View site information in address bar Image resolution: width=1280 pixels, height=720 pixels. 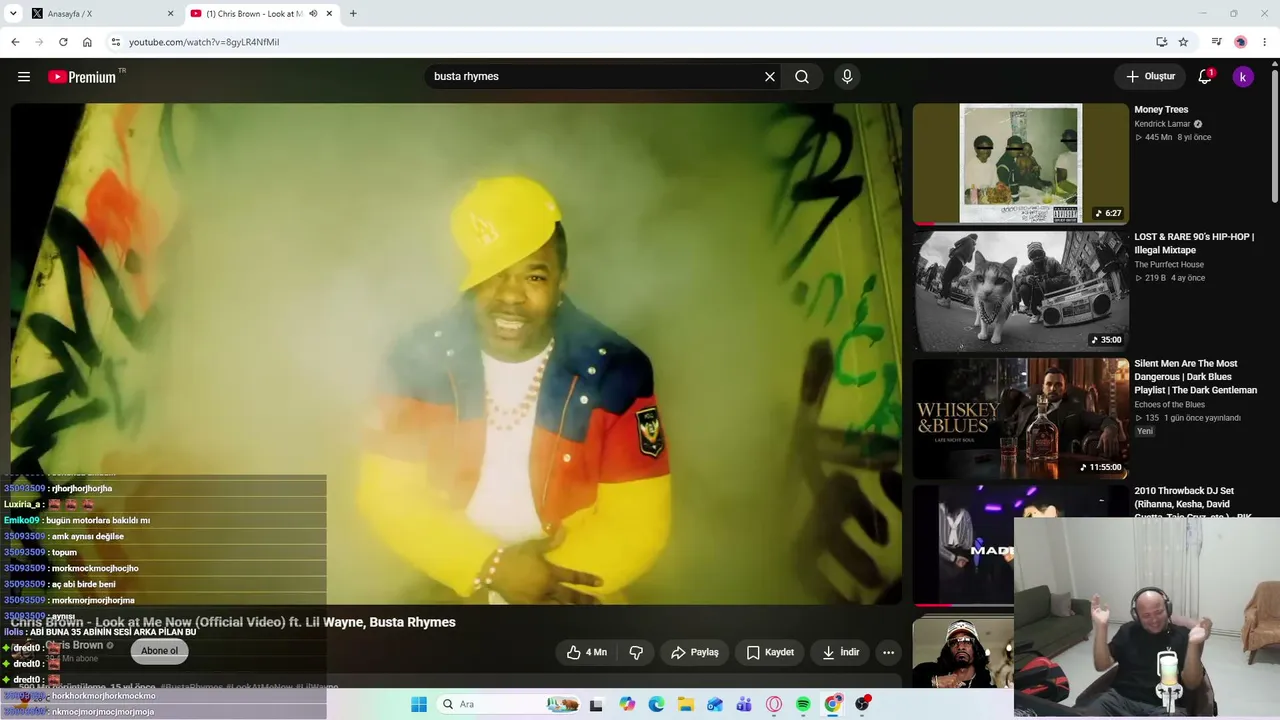[x=115, y=42]
